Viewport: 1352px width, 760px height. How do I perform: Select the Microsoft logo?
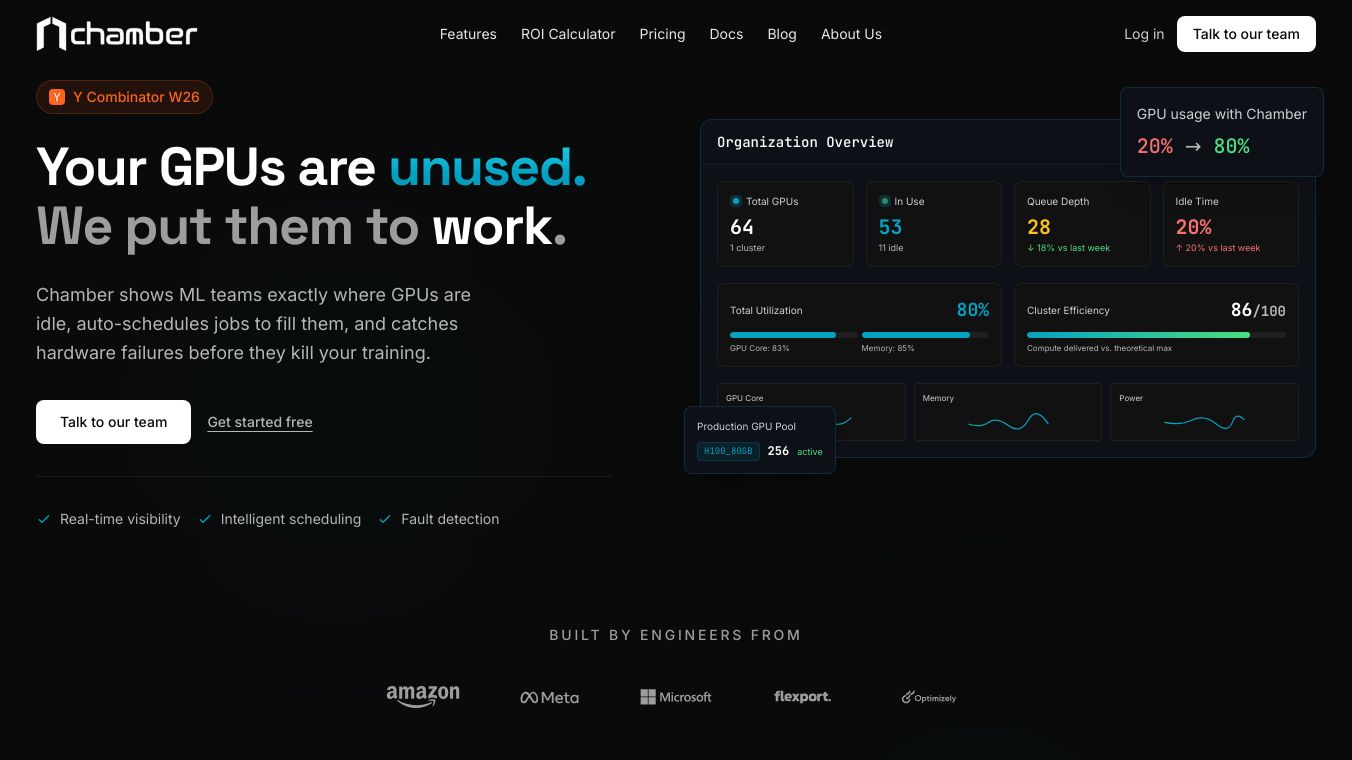click(x=676, y=697)
